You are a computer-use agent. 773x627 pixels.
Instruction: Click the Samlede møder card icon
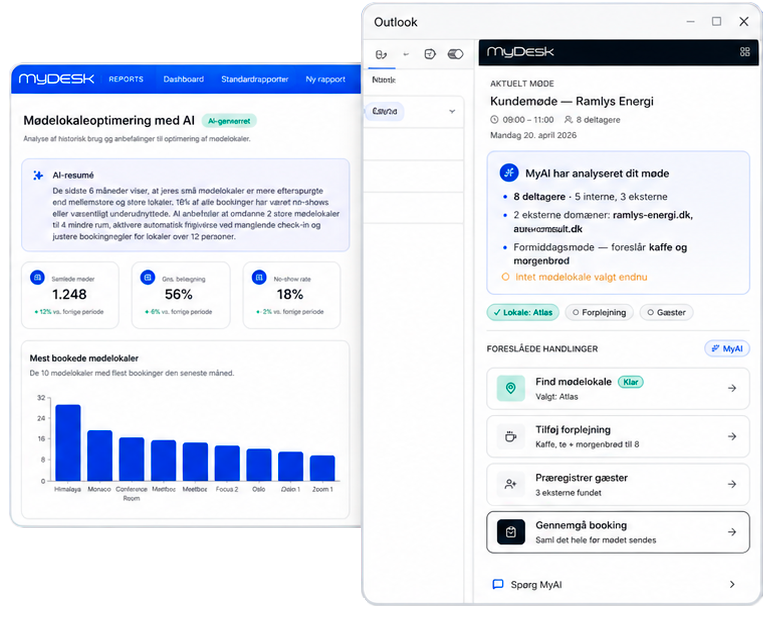coord(37,278)
